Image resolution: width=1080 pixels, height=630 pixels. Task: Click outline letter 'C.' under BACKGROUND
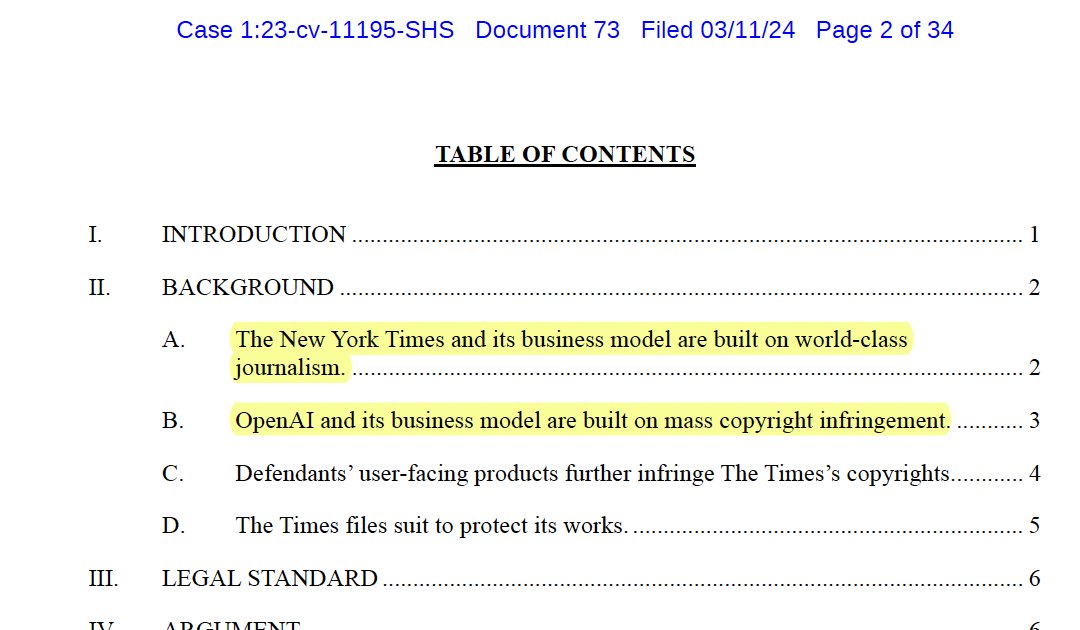[173, 474]
